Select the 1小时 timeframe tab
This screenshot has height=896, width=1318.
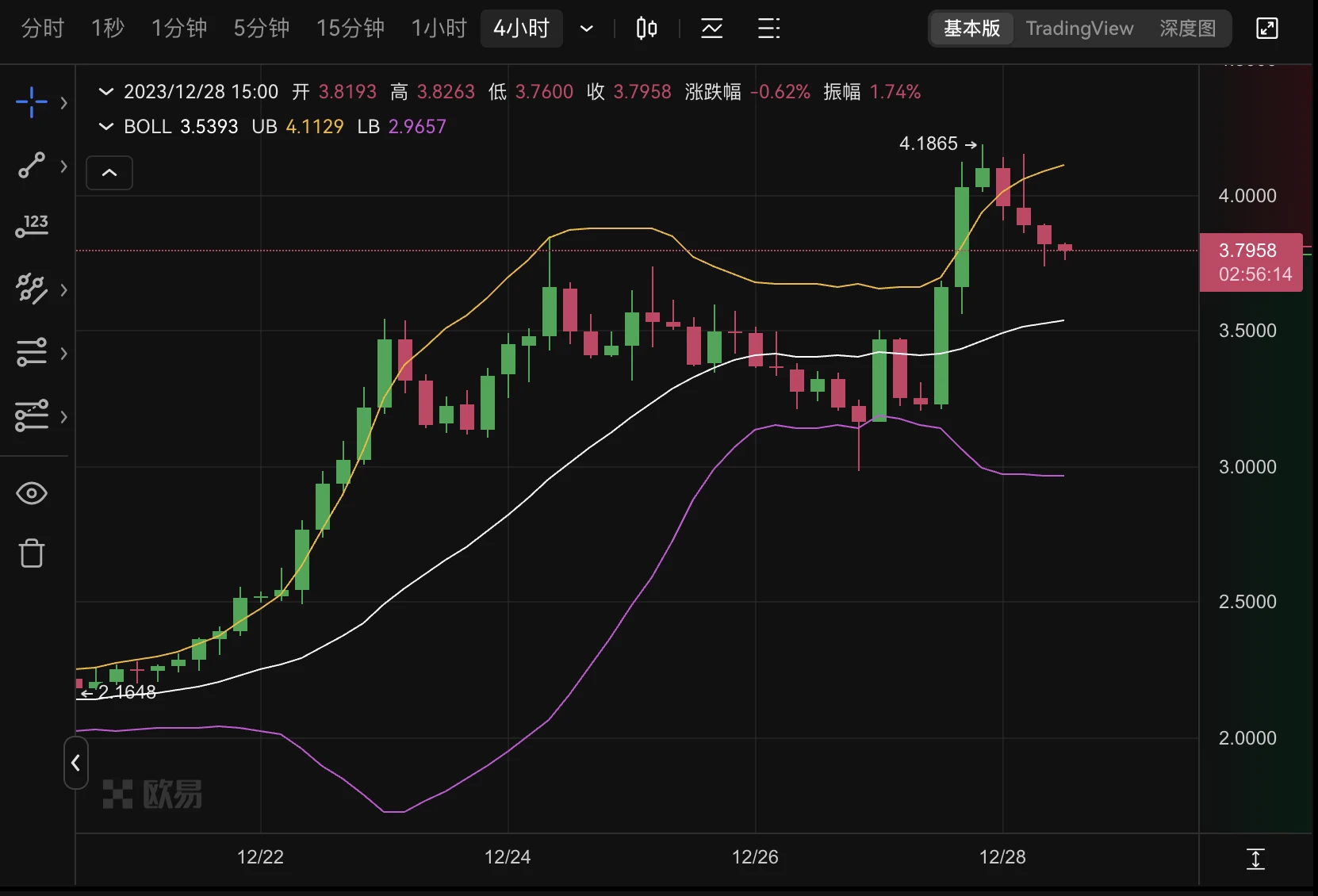(x=439, y=29)
